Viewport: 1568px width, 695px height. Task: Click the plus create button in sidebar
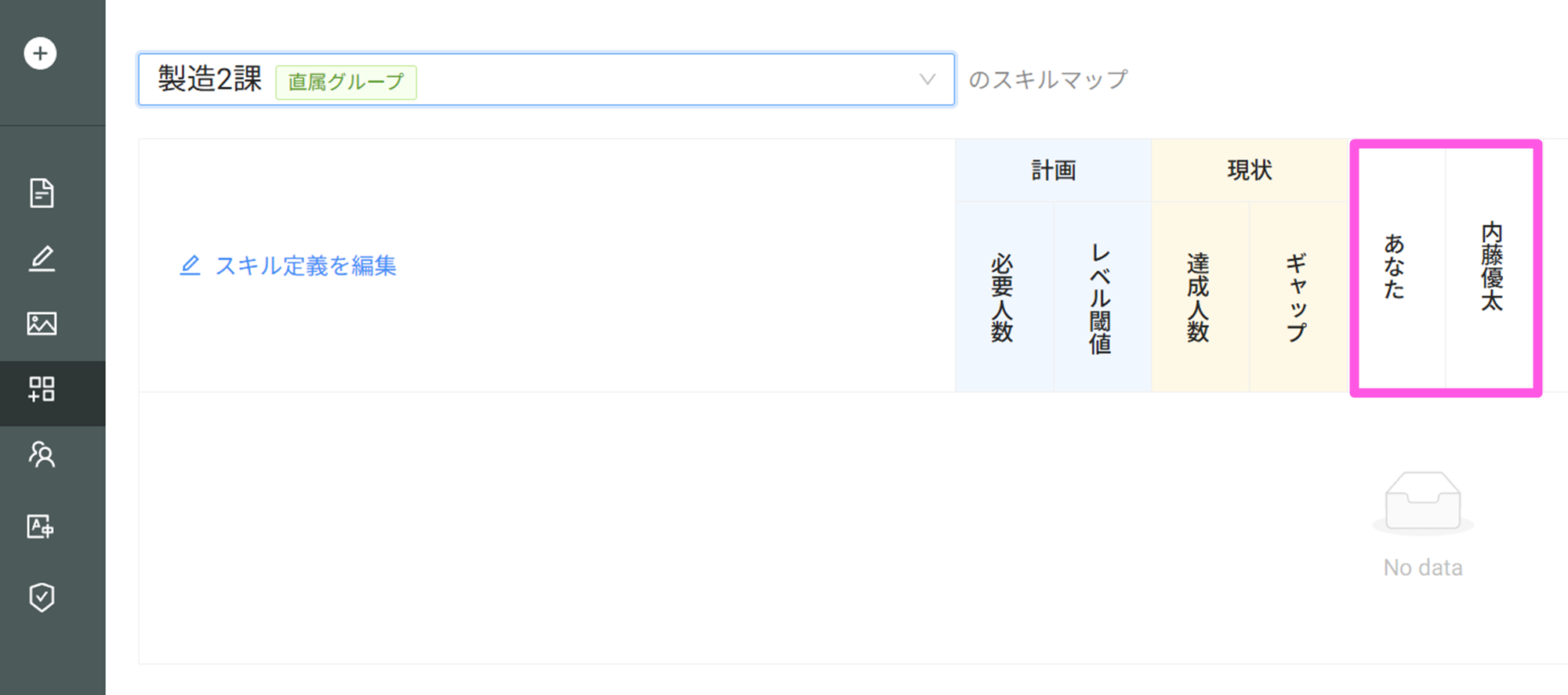(x=40, y=53)
